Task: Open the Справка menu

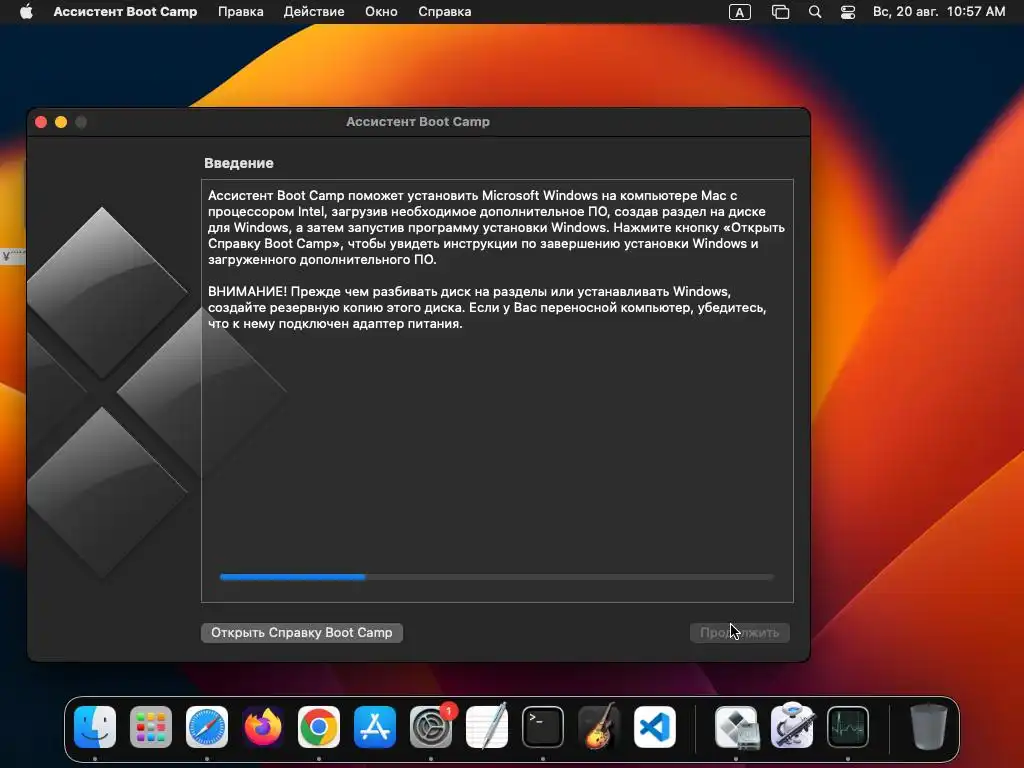Action: click(445, 12)
